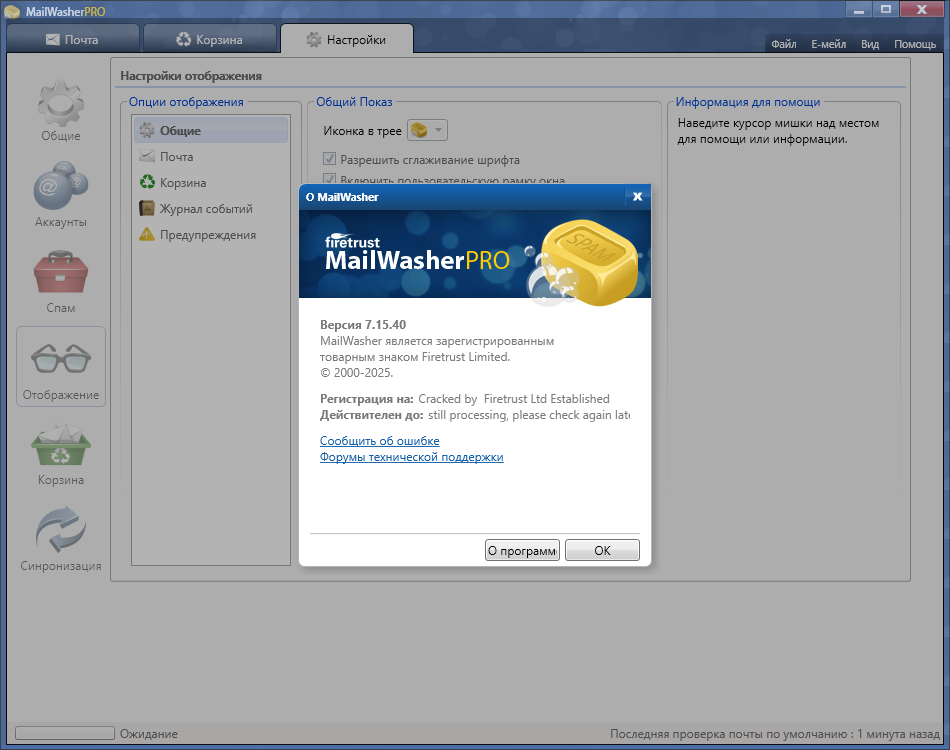Click OK in the О MailWasher dialog

(602, 550)
